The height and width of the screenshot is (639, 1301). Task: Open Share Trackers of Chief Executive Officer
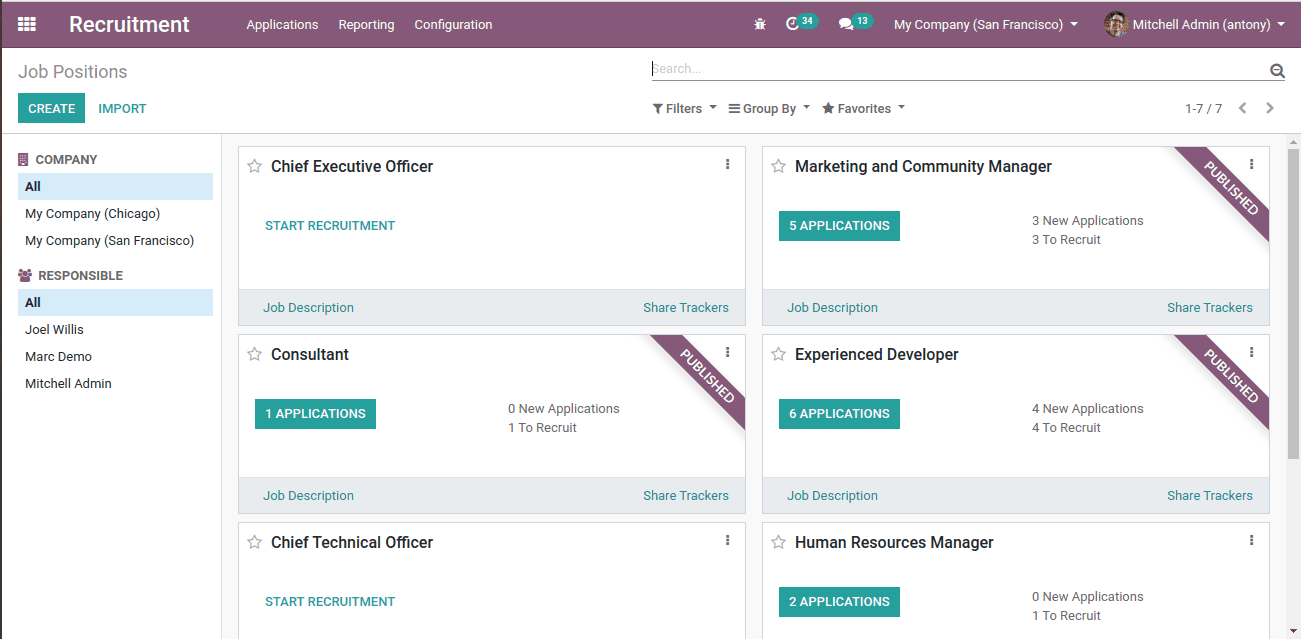[x=686, y=308]
